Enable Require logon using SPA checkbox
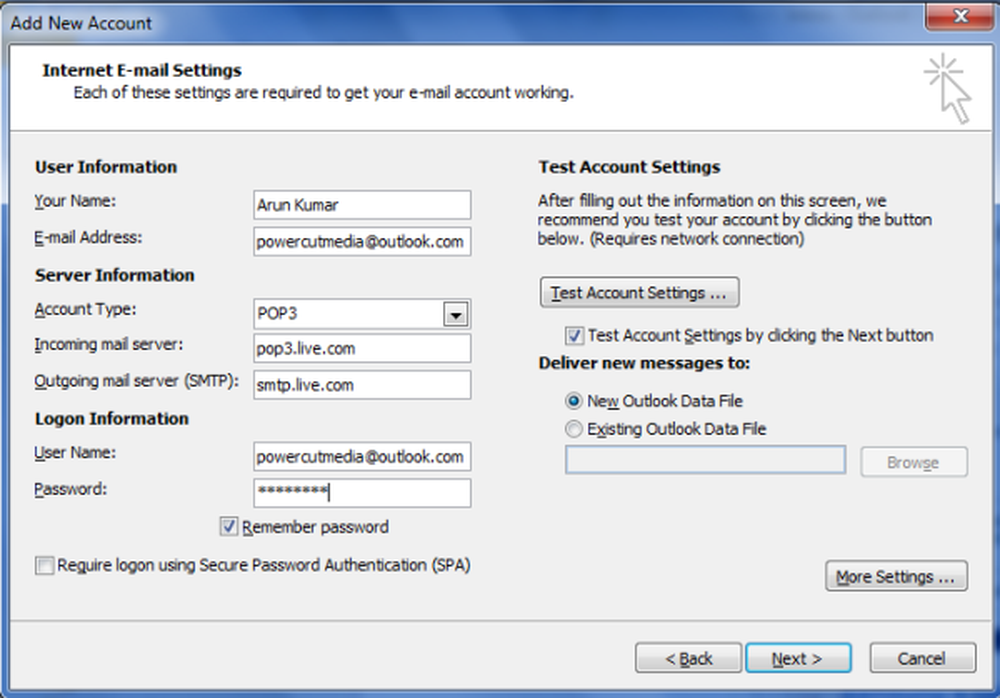This screenshot has width=1000, height=698. pyautogui.click(x=44, y=566)
